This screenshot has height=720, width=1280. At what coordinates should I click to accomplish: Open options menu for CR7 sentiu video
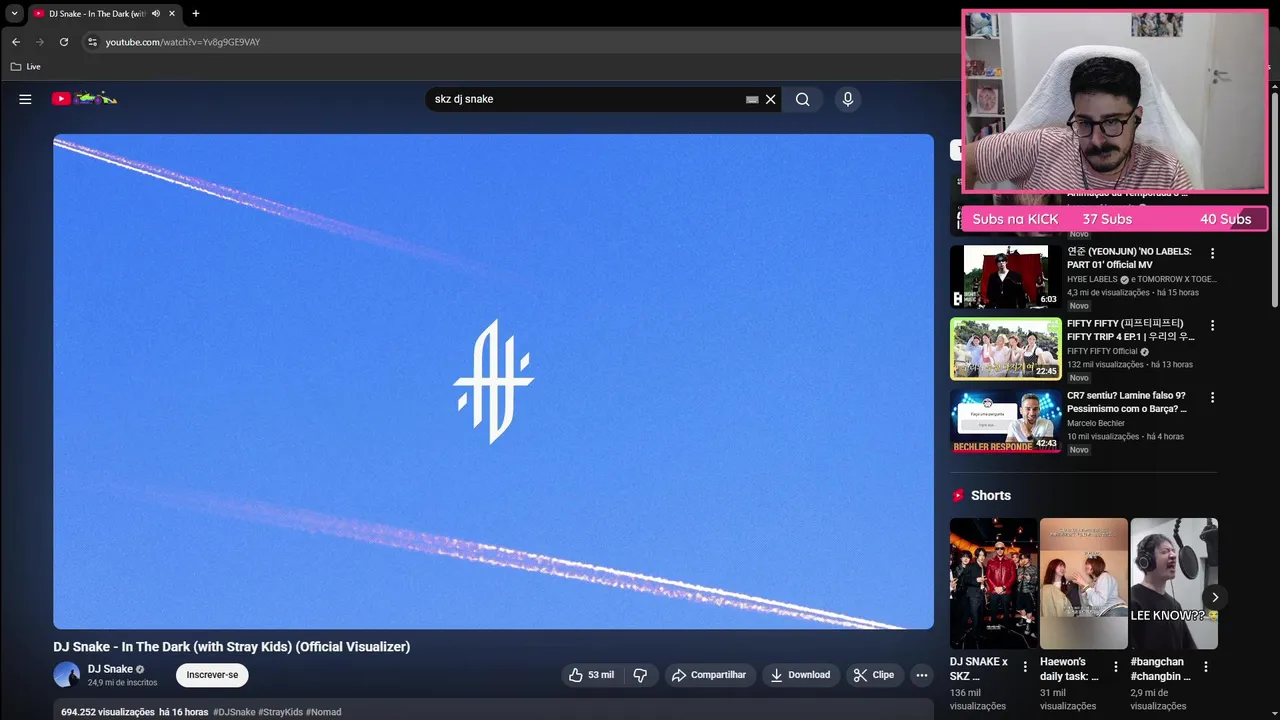[x=1212, y=398]
